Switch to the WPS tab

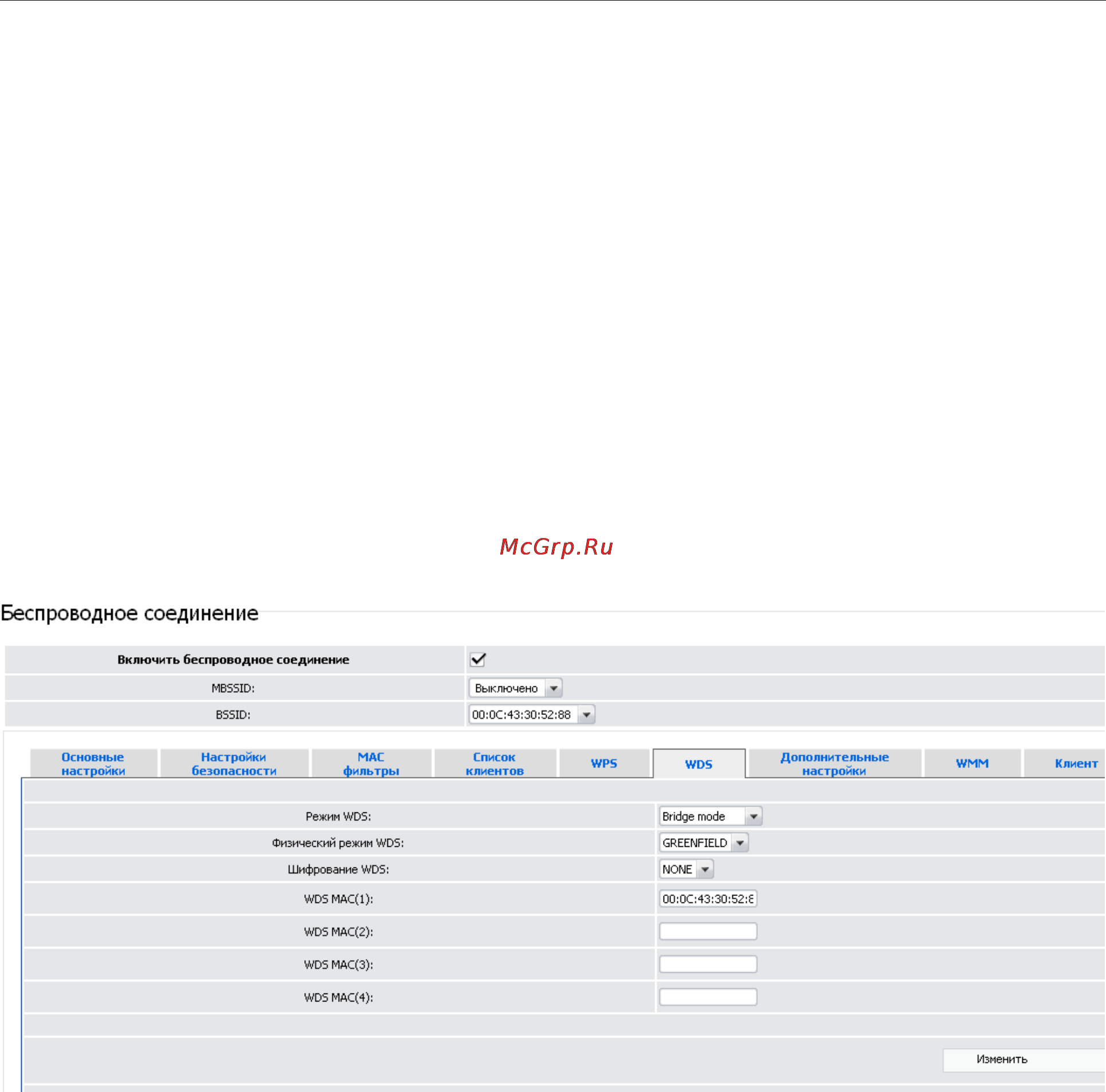point(605,764)
